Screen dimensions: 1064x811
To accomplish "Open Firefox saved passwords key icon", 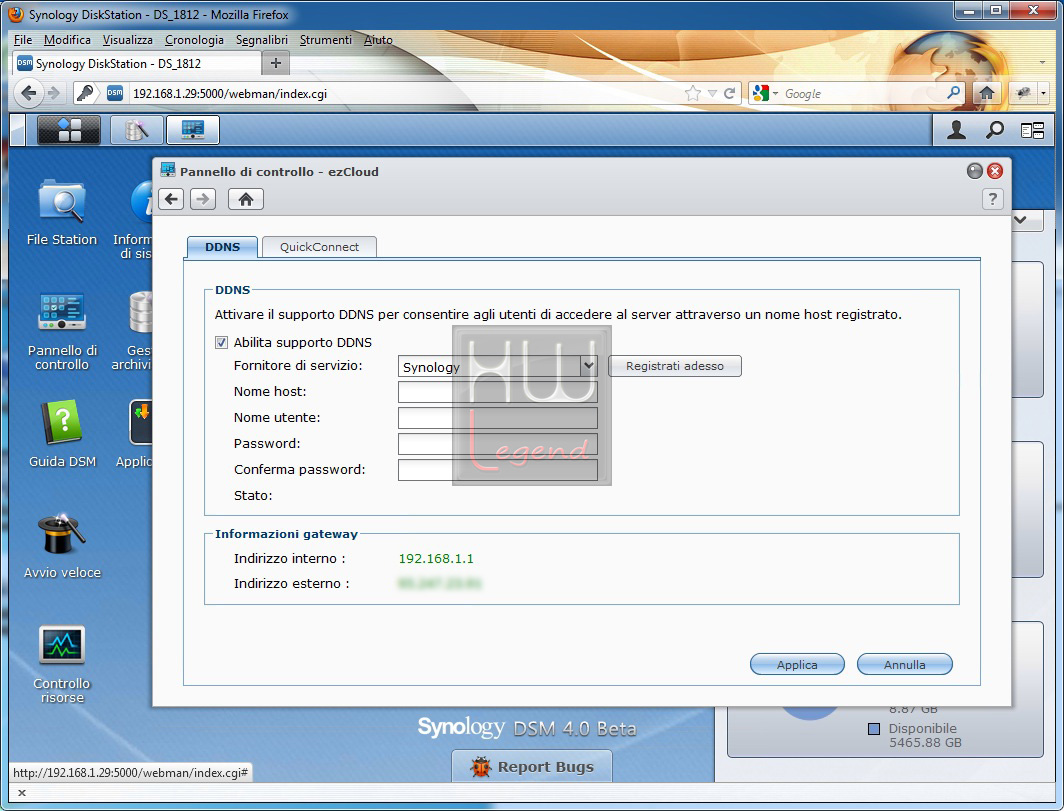I will pos(86,93).
